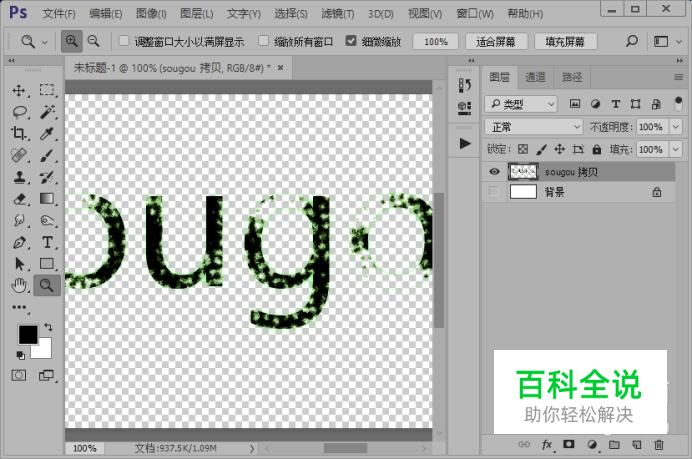Toggle Quick Mask mode
The height and width of the screenshot is (459, 692).
click(19, 375)
